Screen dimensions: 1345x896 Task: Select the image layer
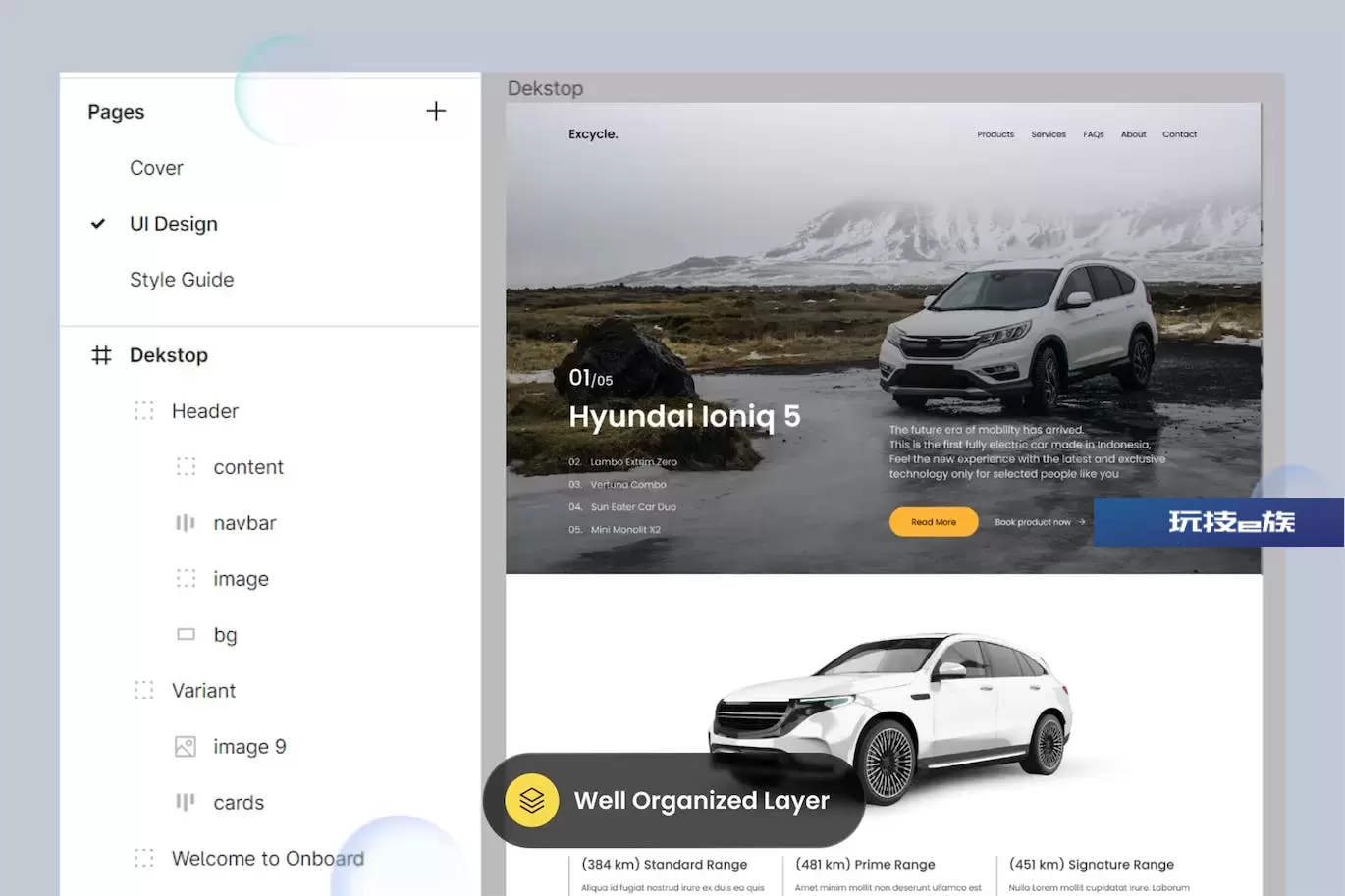(x=242, y=579)
